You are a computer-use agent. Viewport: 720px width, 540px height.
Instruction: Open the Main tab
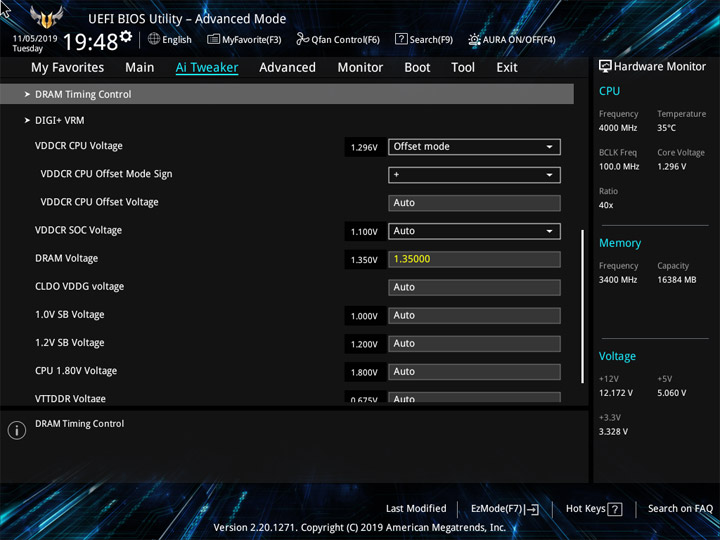pos(140,68)
